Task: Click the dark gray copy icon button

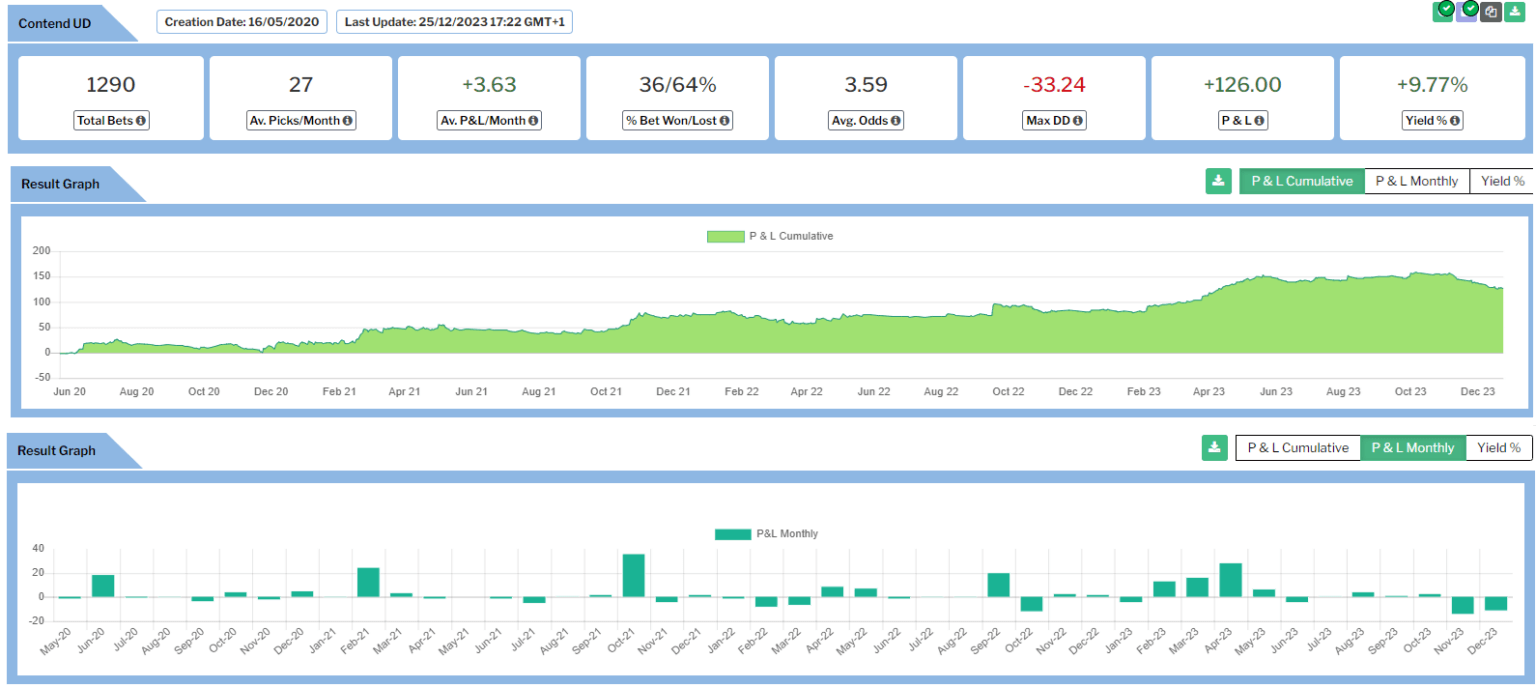Action: coord(1491,12)
